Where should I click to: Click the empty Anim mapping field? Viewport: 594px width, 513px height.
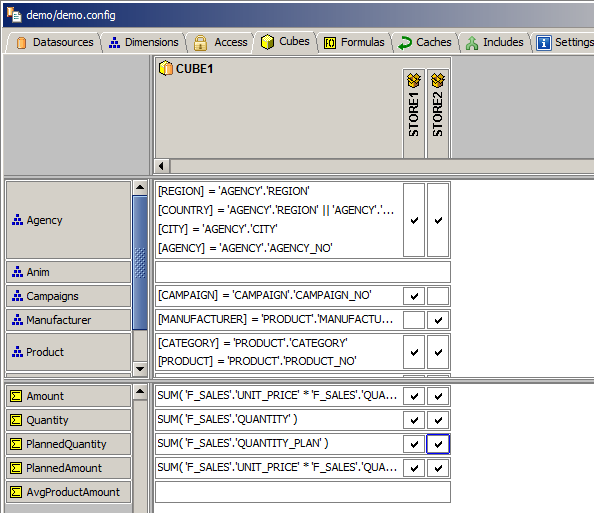click(303, 272)
